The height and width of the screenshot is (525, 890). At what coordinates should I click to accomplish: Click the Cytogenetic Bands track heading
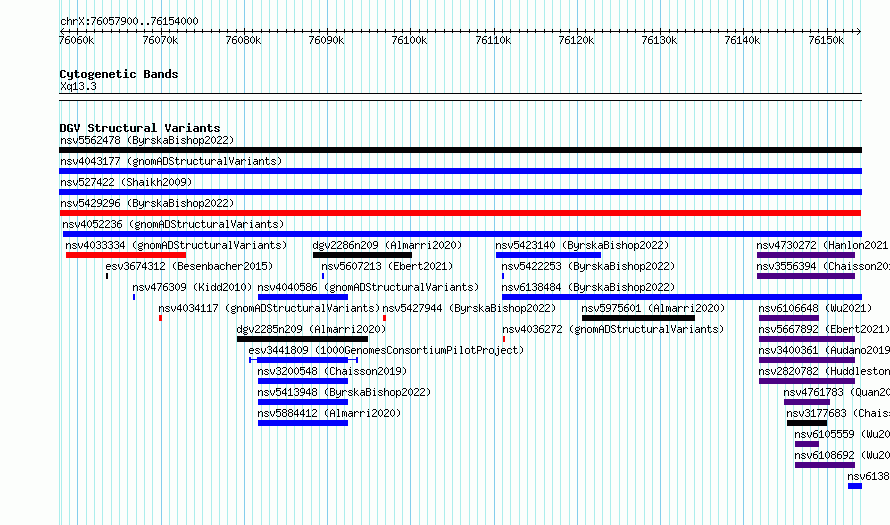[119, 74]
